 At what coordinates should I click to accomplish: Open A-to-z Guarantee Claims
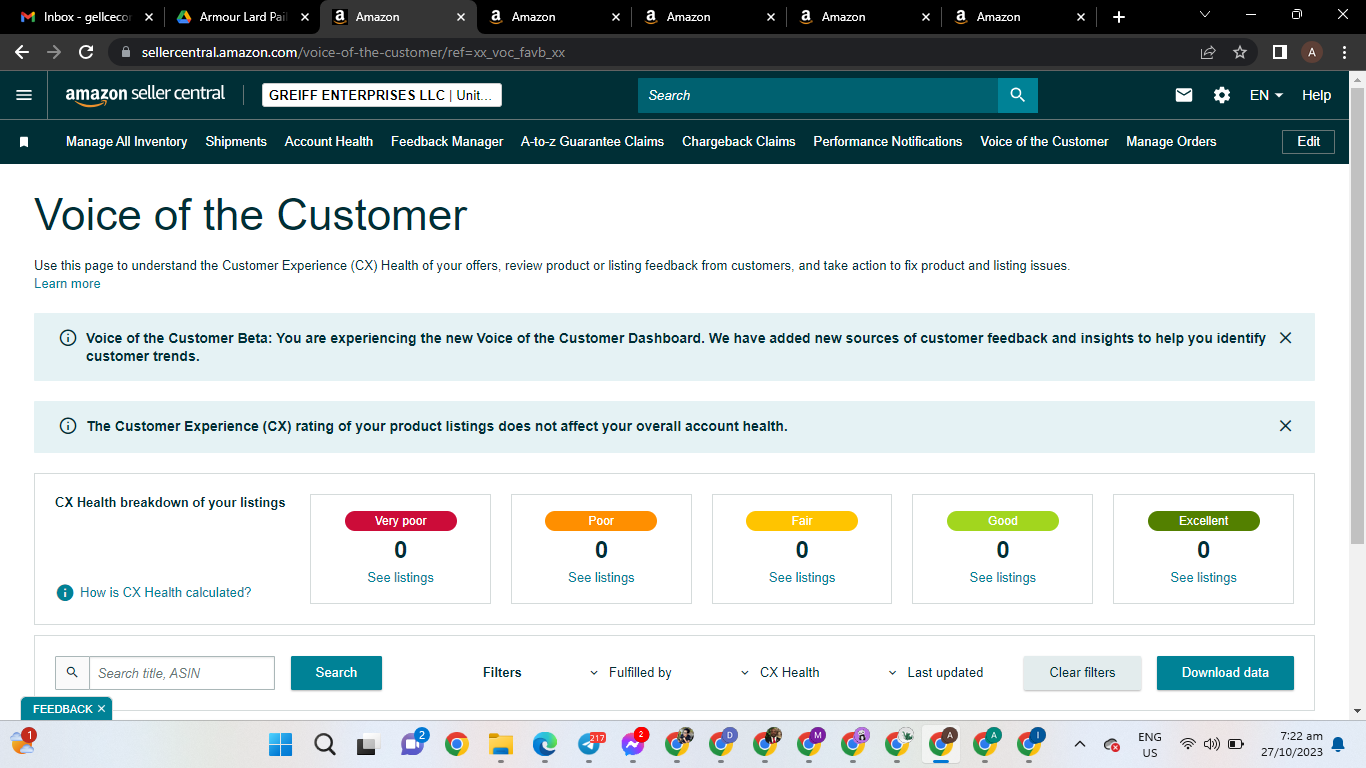(x=592, y=142)
